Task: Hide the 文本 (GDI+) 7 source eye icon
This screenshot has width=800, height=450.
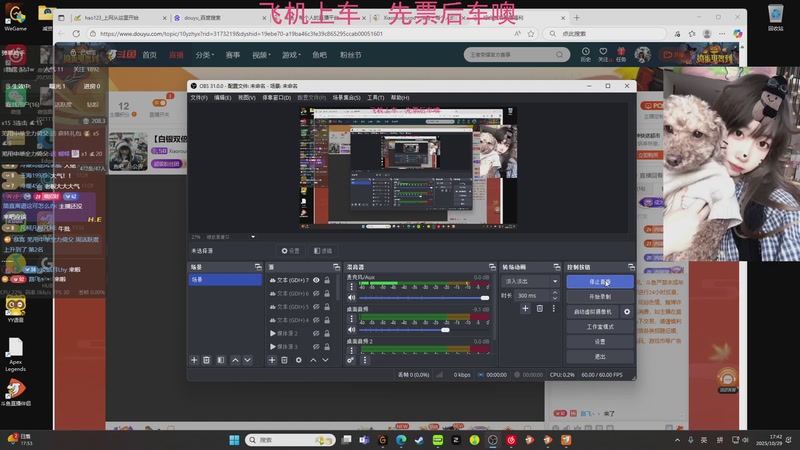Action: pos(316,280)
